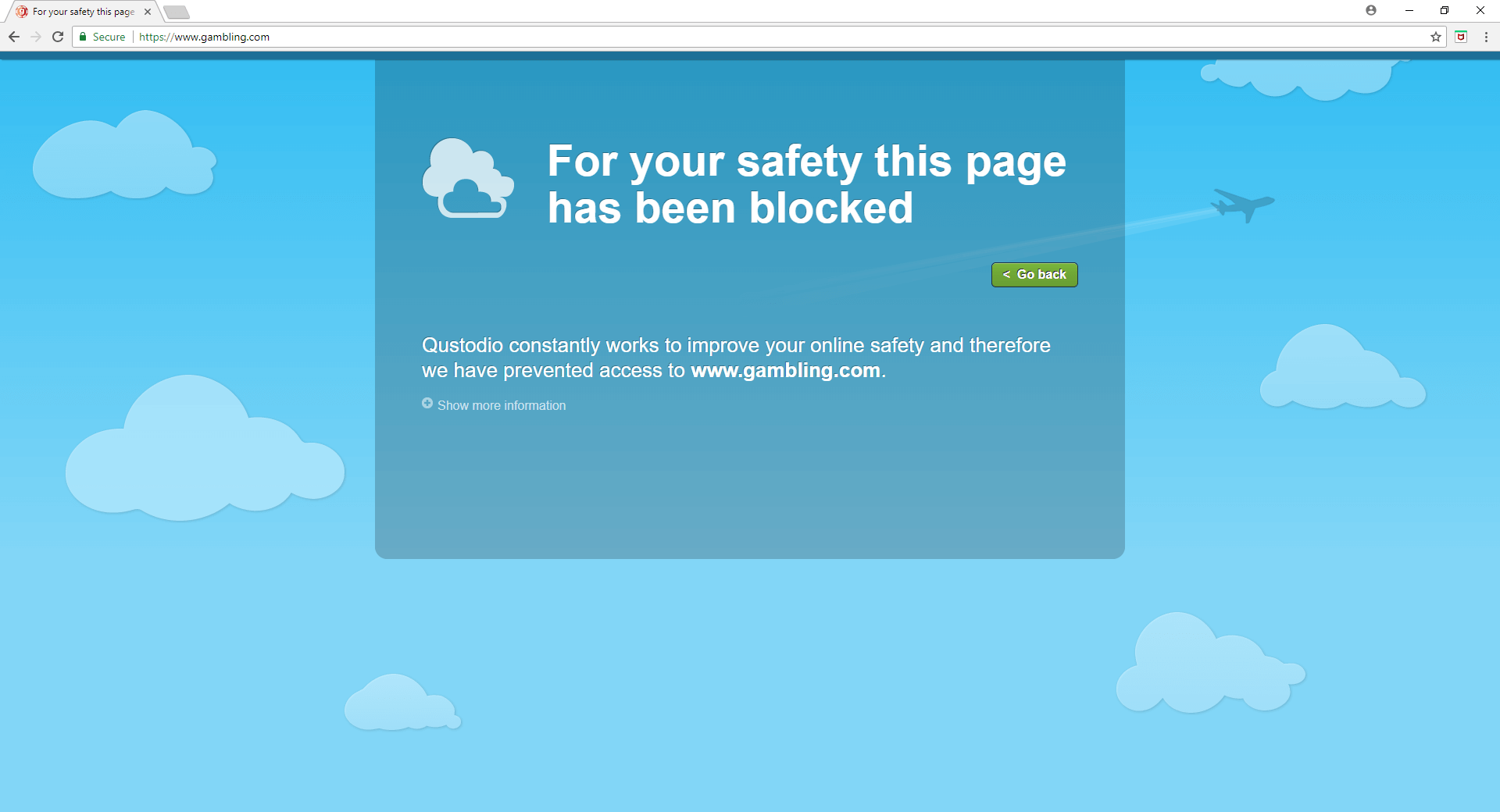Image resolution: width=1500 pixels, height=812 pixels.
Task: Click the browser back arrow
Action: point(14,37)
